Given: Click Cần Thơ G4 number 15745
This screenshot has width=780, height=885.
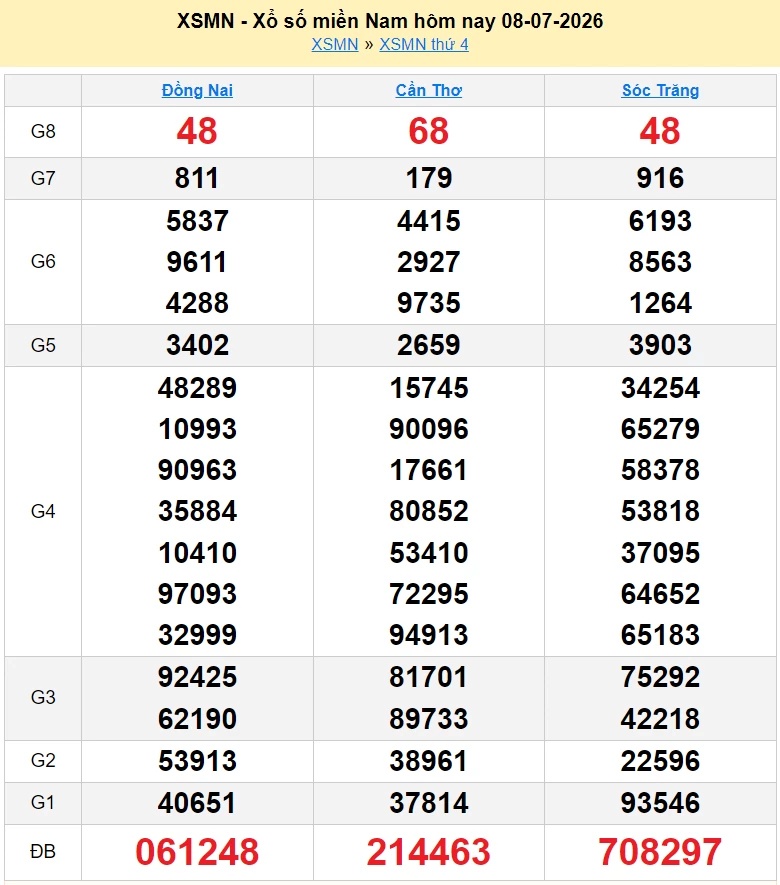Looking at the screenshot, I should pos(429,388).
